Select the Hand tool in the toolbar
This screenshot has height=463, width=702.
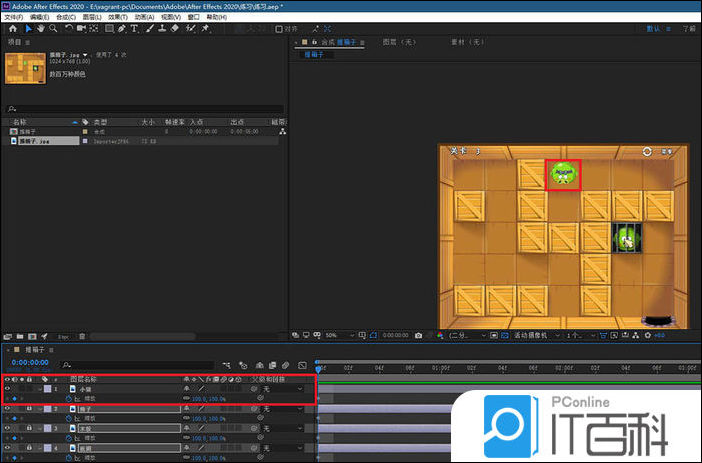(x=40, y=29)
